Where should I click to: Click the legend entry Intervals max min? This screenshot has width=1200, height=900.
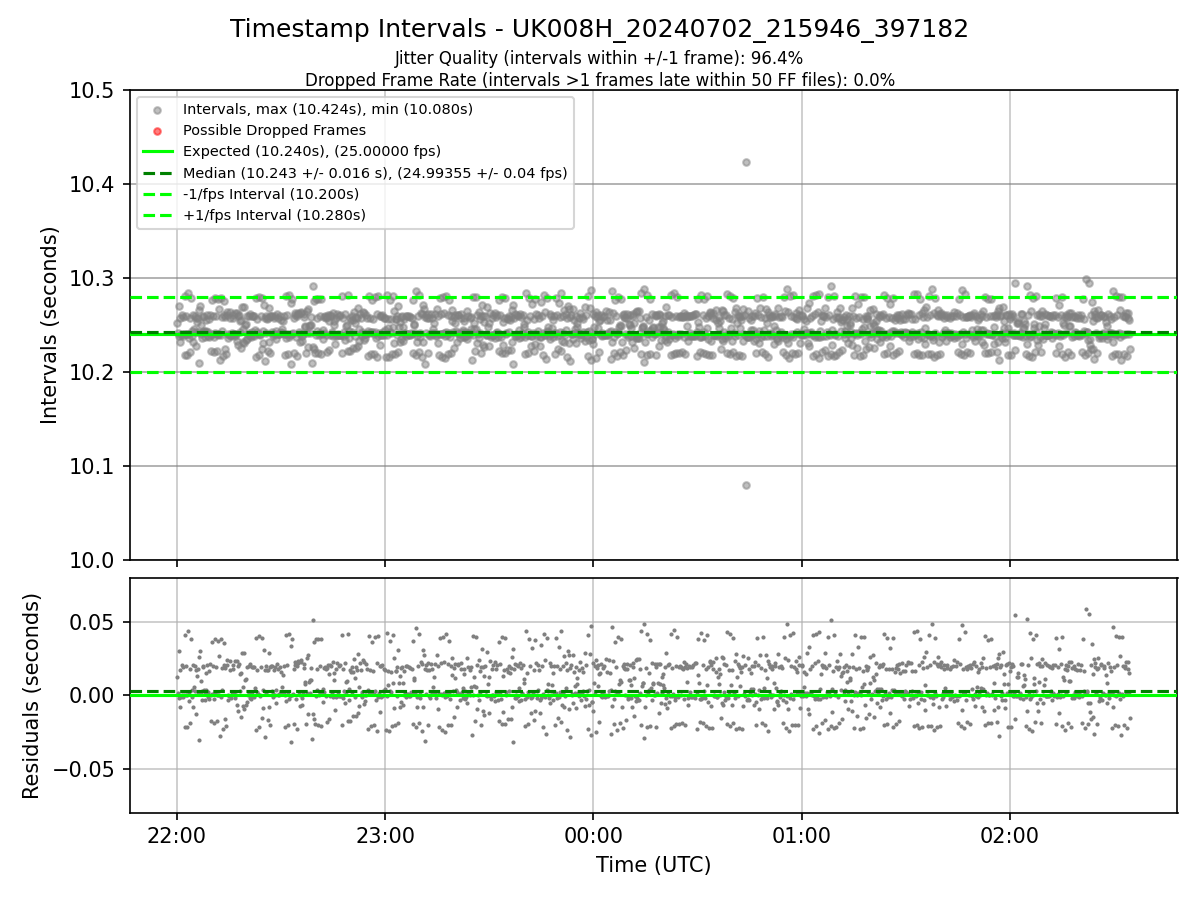(x=328, y=109)
